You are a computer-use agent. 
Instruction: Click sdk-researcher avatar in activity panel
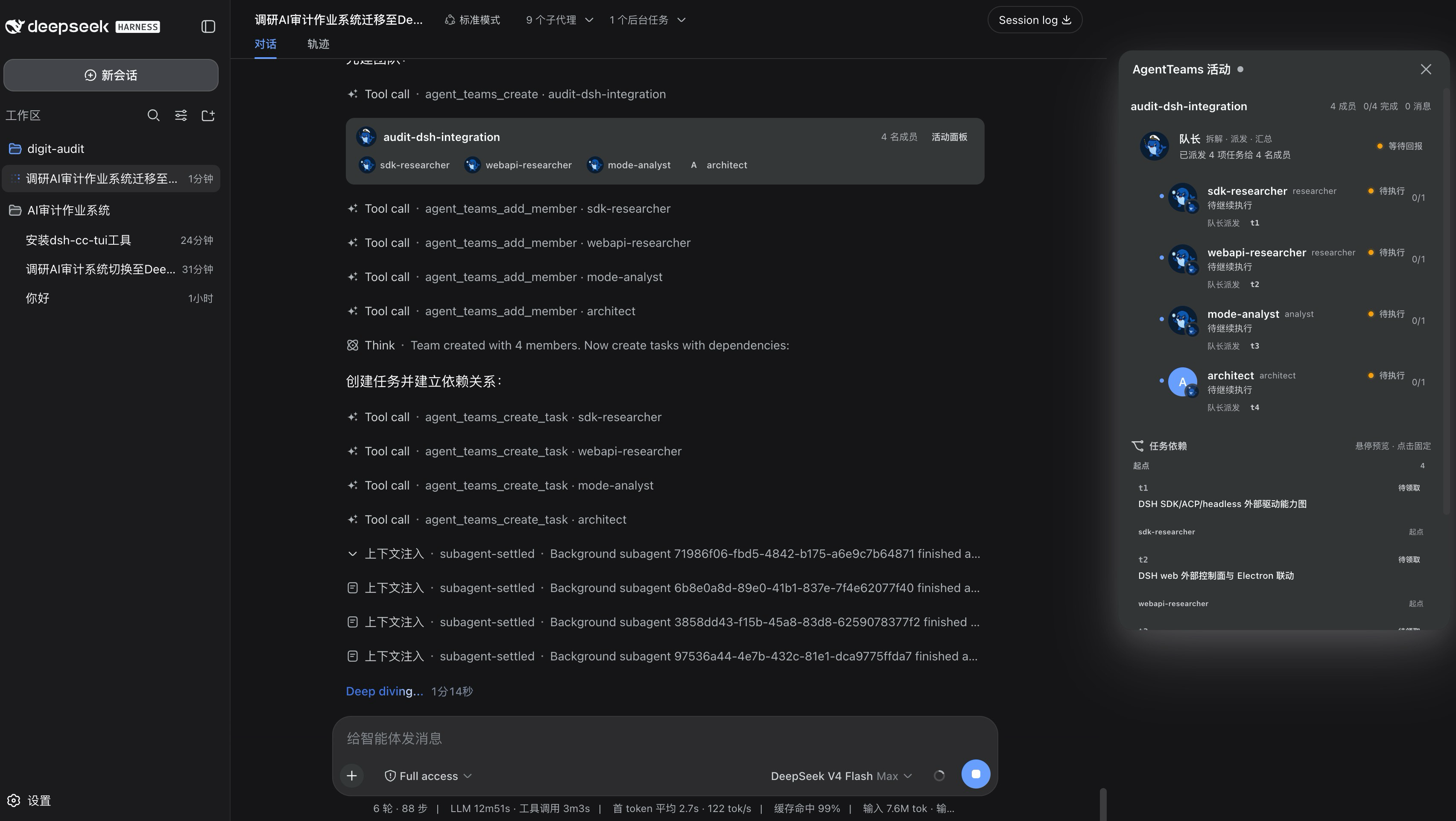[1182, 197]
